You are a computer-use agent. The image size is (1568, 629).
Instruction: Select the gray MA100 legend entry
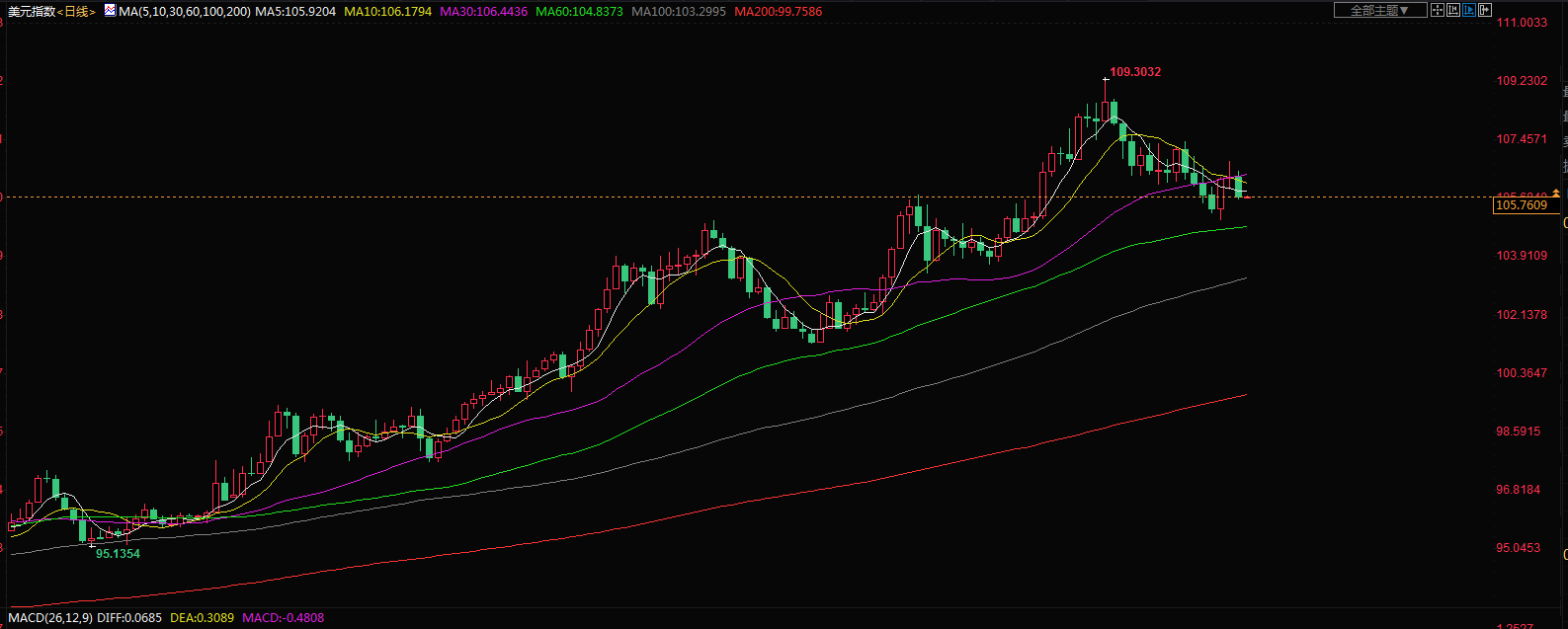(679, 12)
